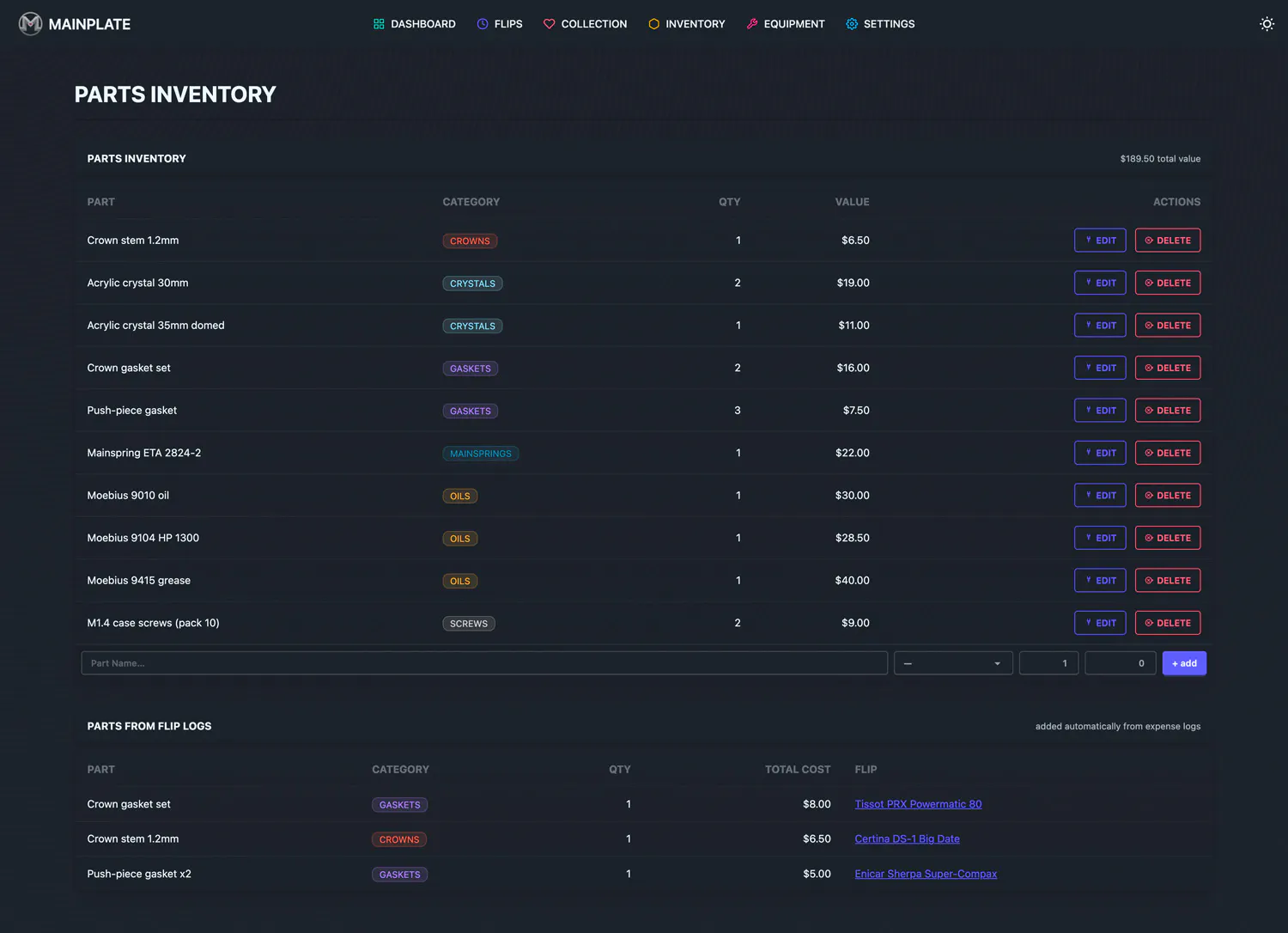Edit Moebius 9104 HP 1300
Image resolution: width=1288 pixels, height=933 pixels.
pos(1100,538)
